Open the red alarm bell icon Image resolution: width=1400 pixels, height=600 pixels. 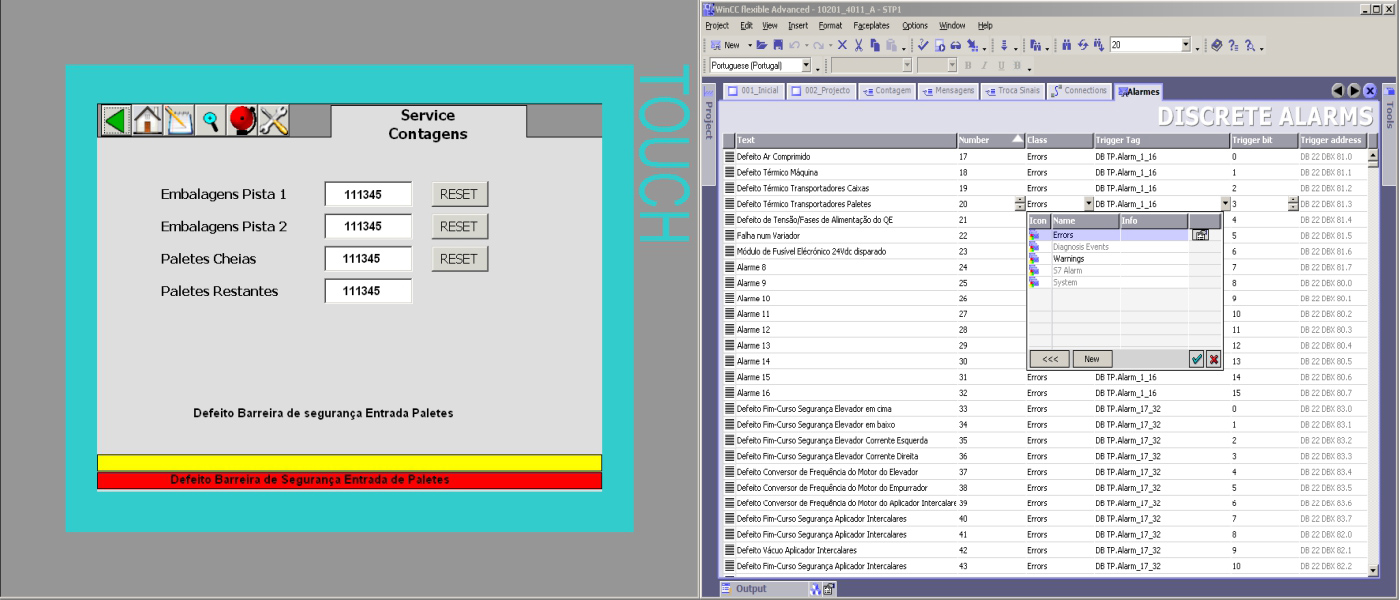click(x=242, y=121)
